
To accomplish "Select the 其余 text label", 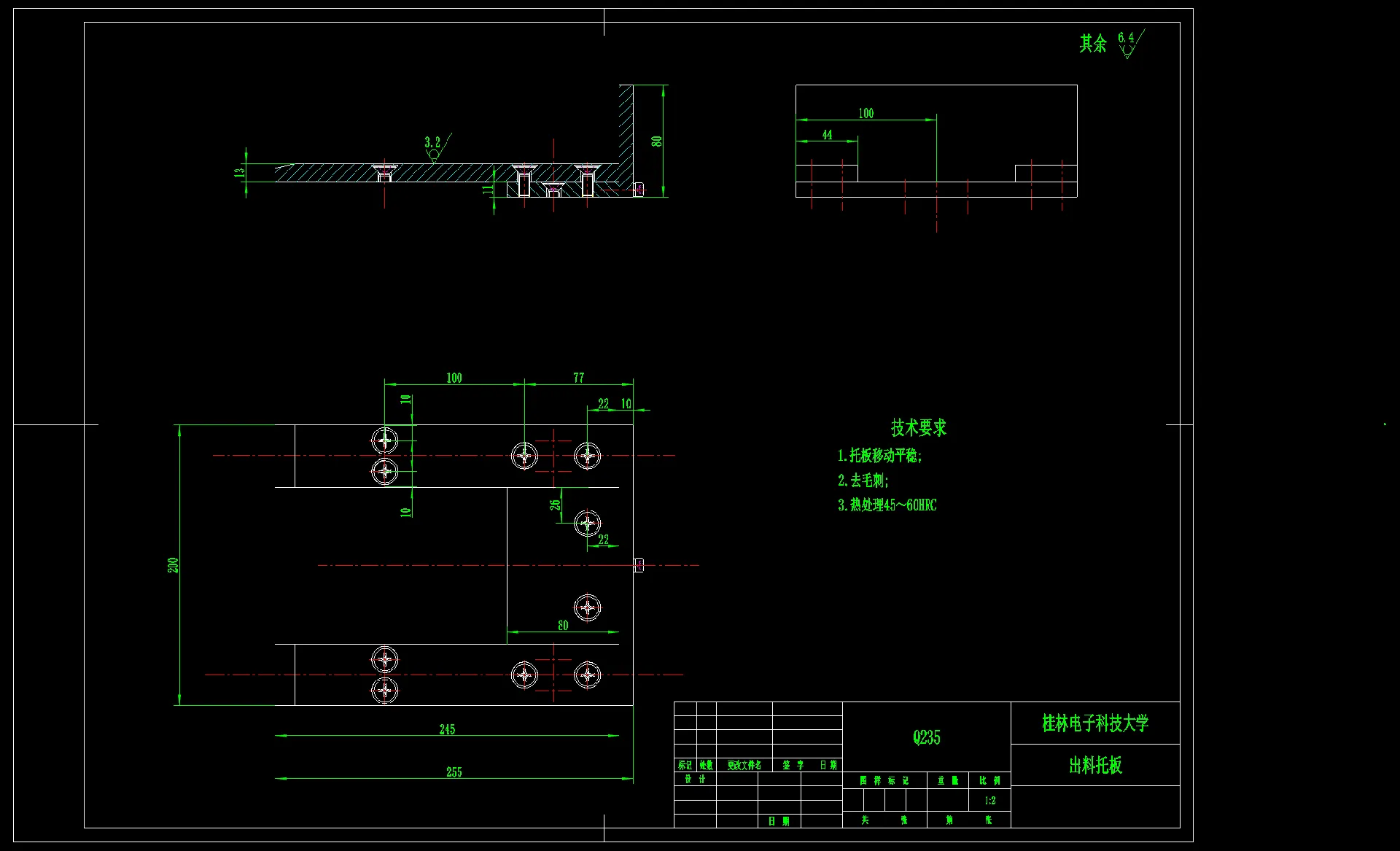I will (x=1092, y=44).
